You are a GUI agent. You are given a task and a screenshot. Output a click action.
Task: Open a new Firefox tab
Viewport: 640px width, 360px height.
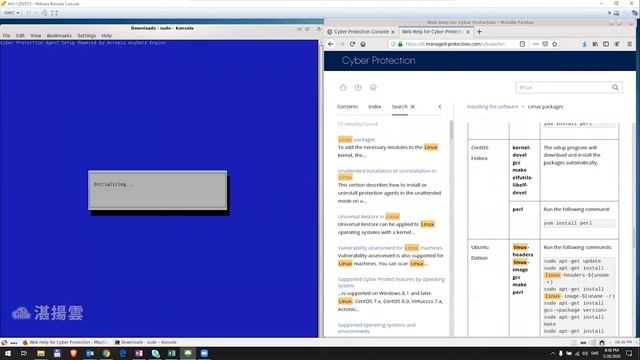click(x=479, y=31)
